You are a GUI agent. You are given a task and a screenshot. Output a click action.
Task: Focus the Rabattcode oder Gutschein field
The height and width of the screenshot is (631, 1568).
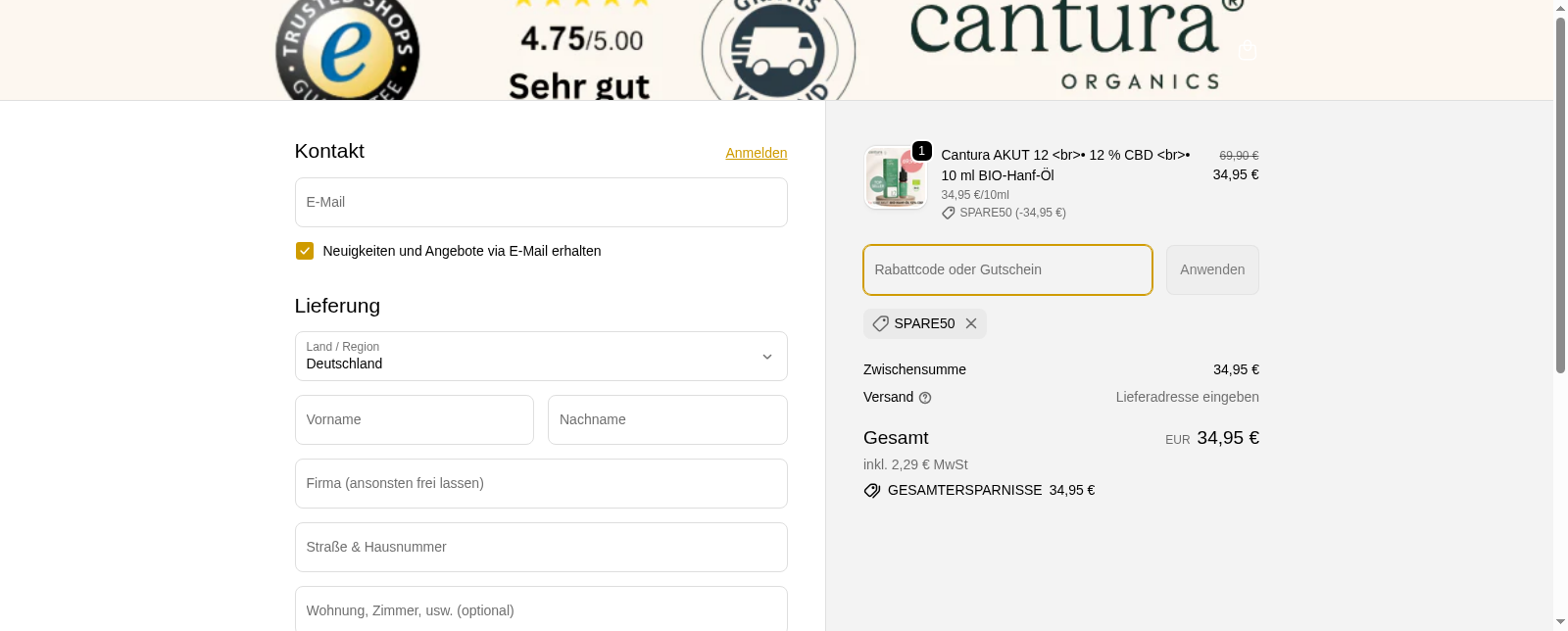click(x=1007, y=269)
